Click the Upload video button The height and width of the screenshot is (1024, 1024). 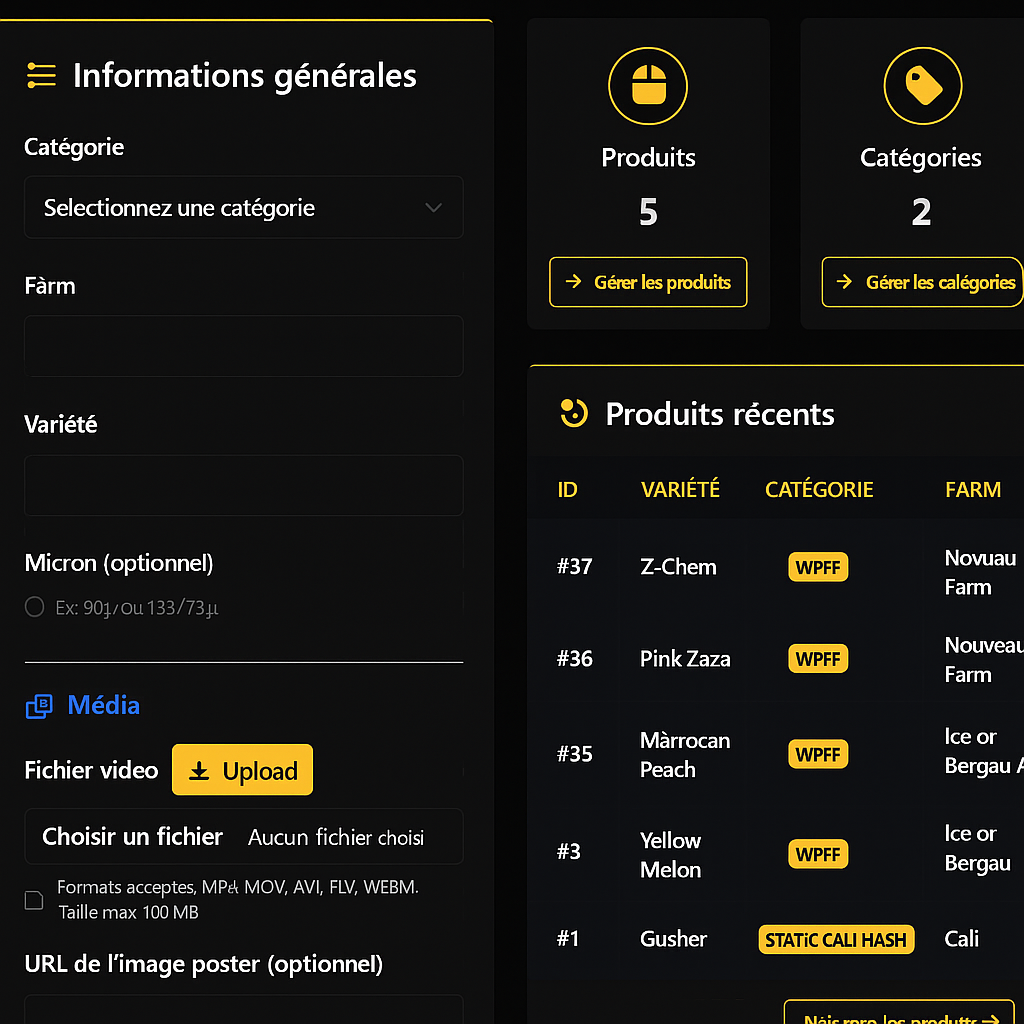pos(242,770)
